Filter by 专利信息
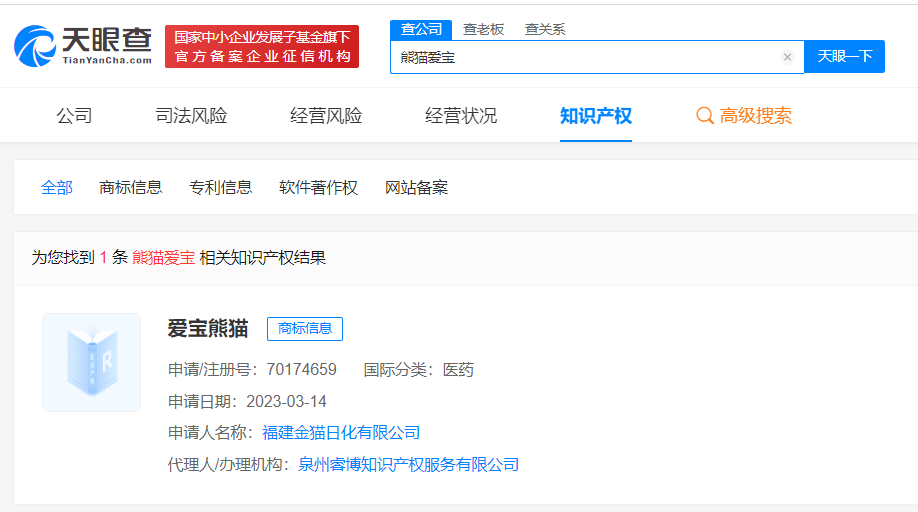 coord(221,188)
